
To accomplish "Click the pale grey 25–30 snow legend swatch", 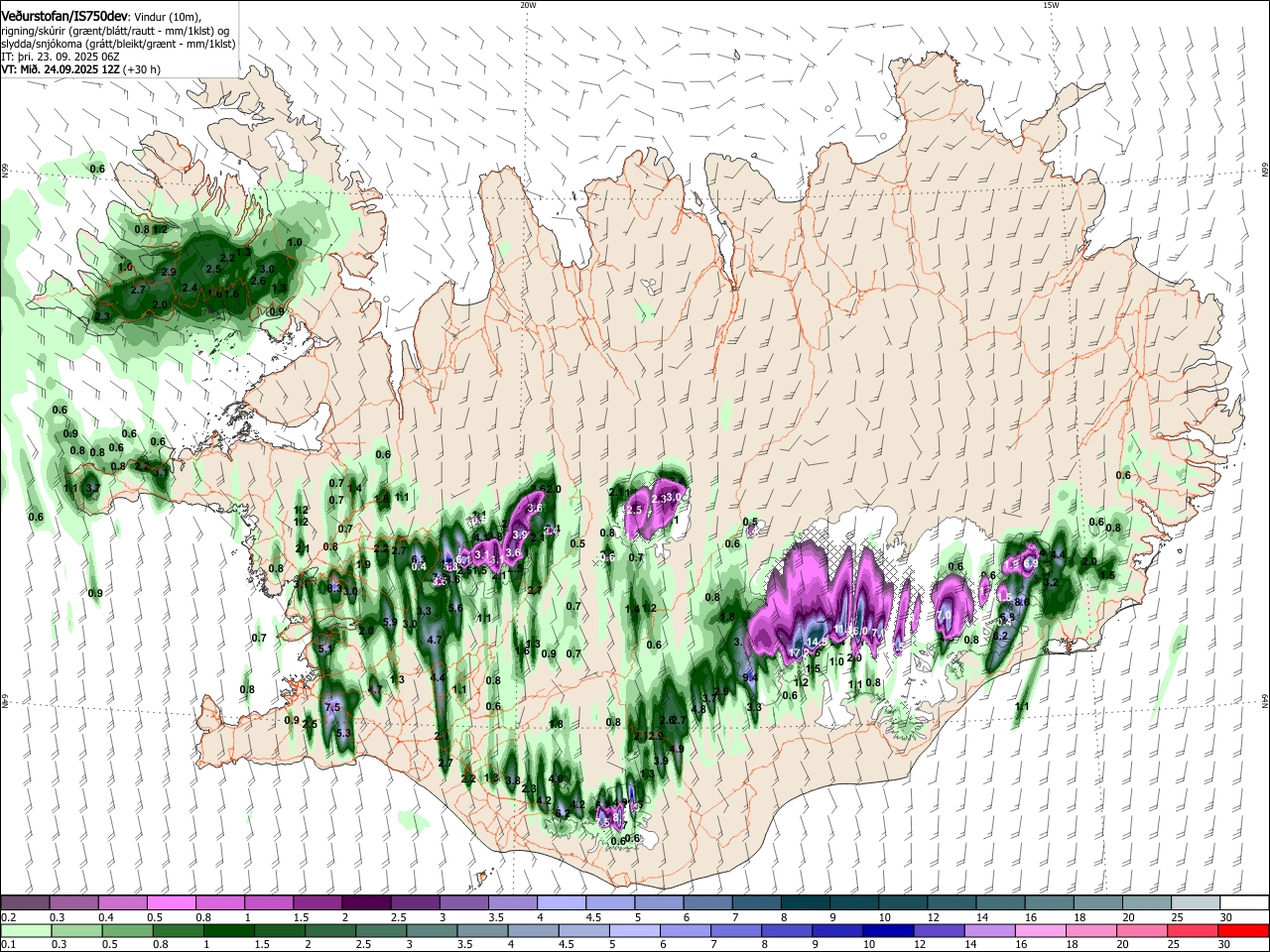I will pyautogui.click(x=1196, y=902).
